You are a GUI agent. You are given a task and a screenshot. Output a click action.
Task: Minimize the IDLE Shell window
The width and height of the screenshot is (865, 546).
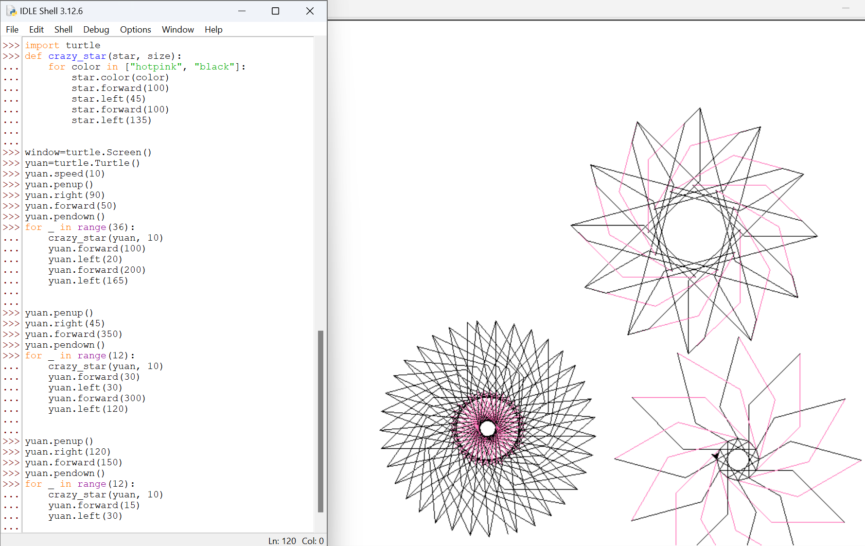point(242,11)
